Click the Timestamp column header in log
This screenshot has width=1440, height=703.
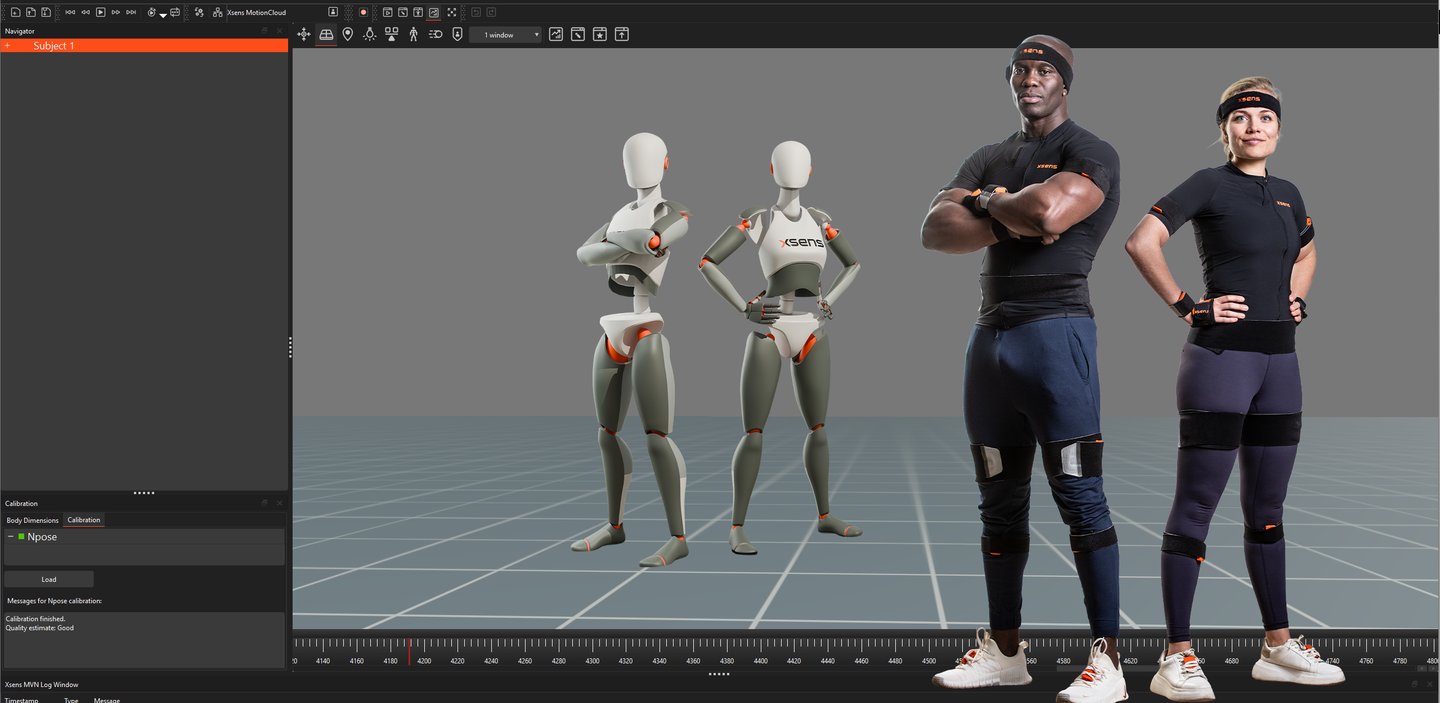pyautogui.click(x=21, y=700)
